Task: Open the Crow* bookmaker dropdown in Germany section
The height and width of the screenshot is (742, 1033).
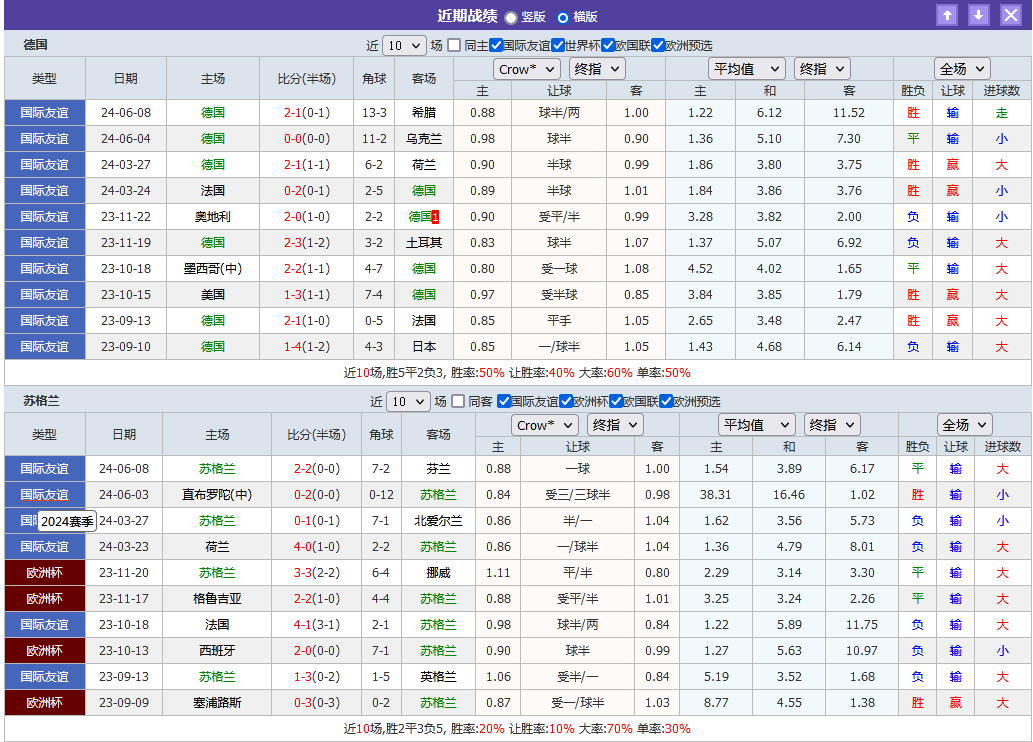Action: click(527, 69)
